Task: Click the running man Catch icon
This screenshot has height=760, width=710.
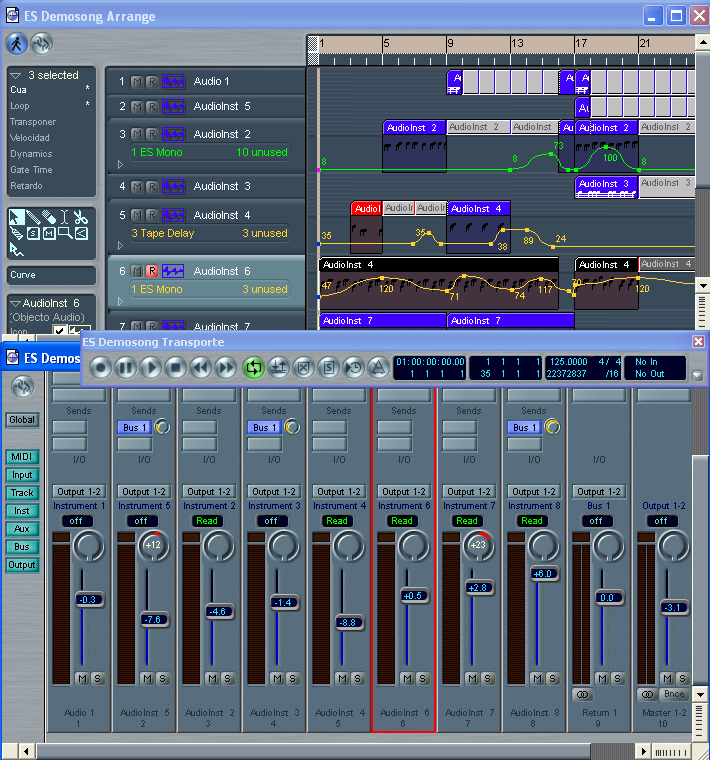Action: click(17, 43)
